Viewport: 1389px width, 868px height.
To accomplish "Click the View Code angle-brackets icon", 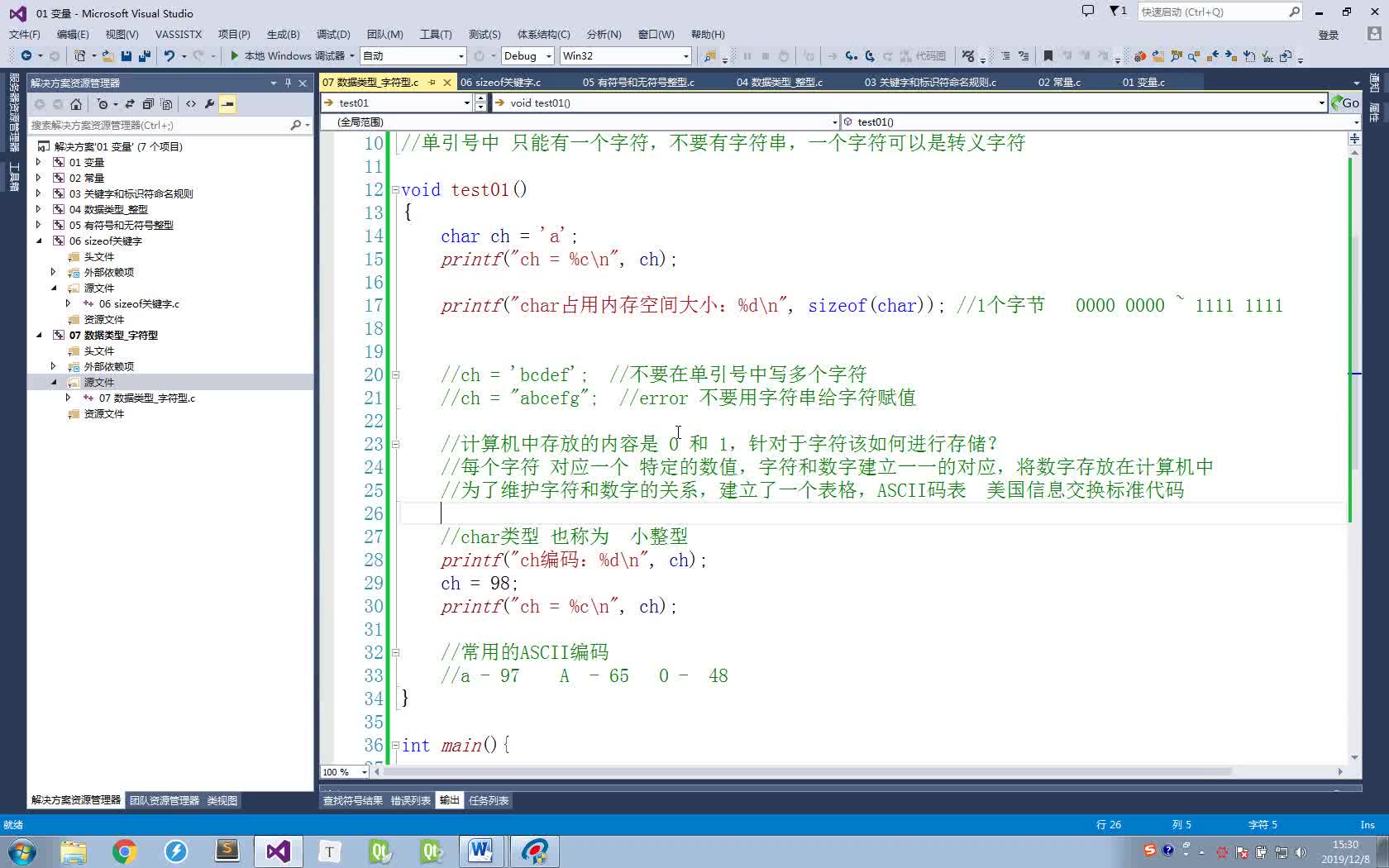I will point(191,103).
